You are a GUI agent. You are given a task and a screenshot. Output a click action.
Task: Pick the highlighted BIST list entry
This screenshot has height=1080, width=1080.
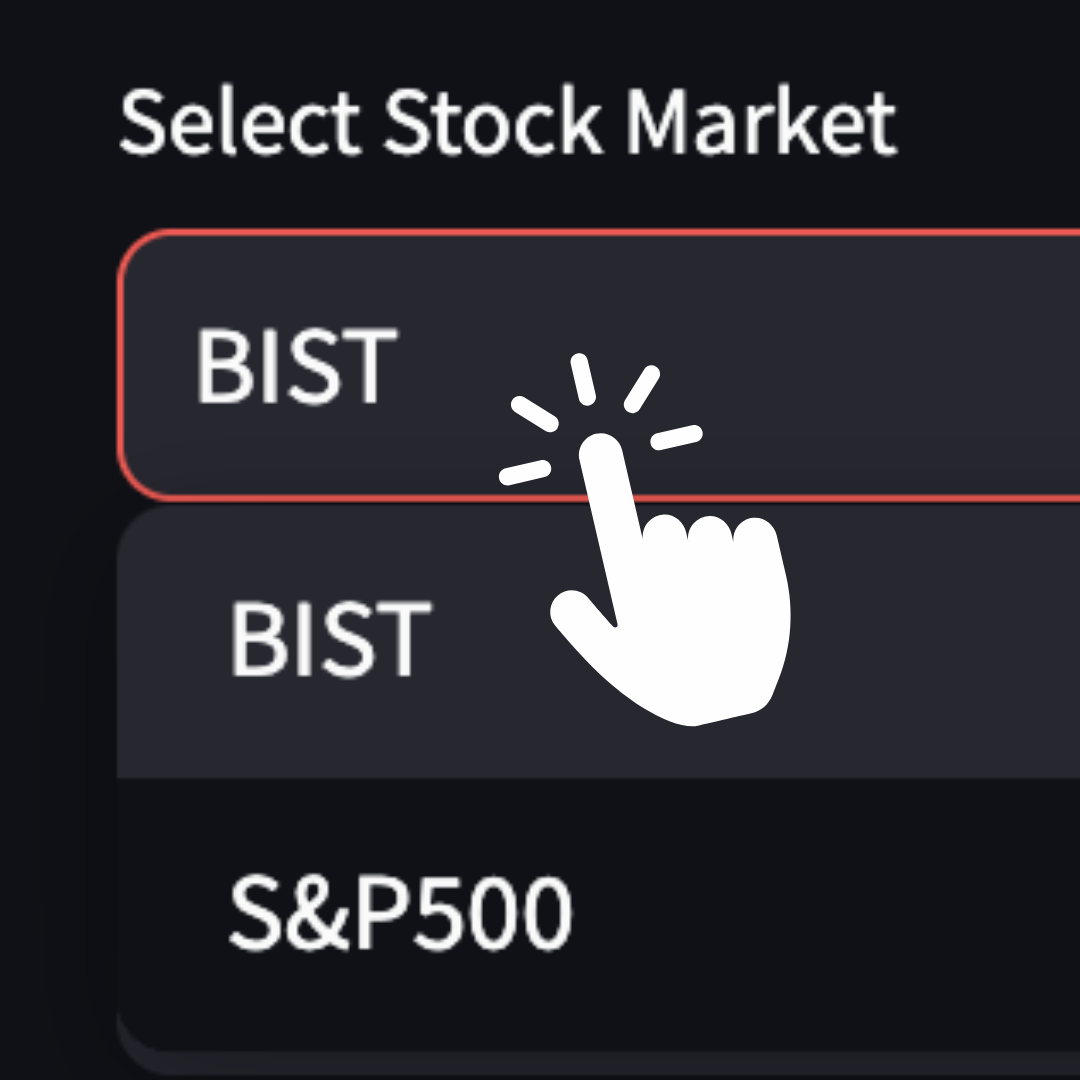coord(599,641)
